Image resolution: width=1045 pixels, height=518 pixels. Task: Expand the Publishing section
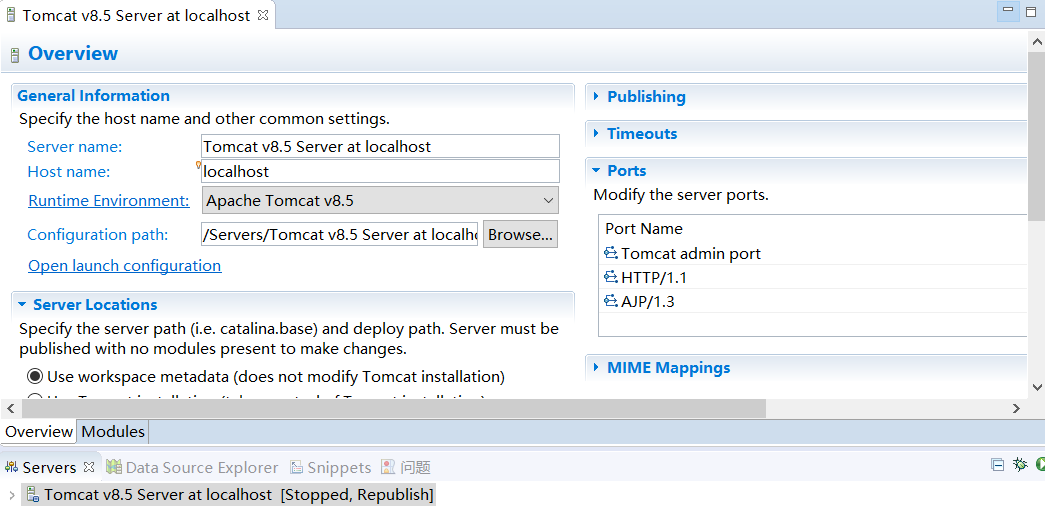pos(597,97)
